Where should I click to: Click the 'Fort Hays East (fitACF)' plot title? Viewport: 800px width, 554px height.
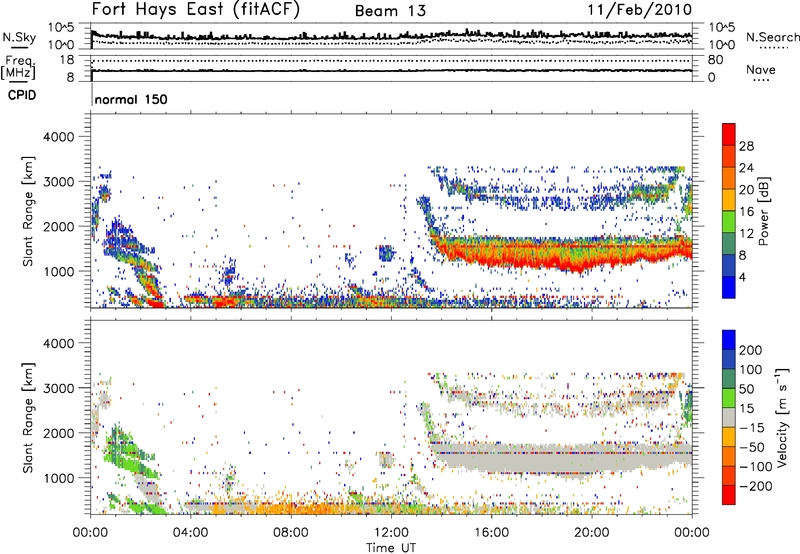coord(195,9)
